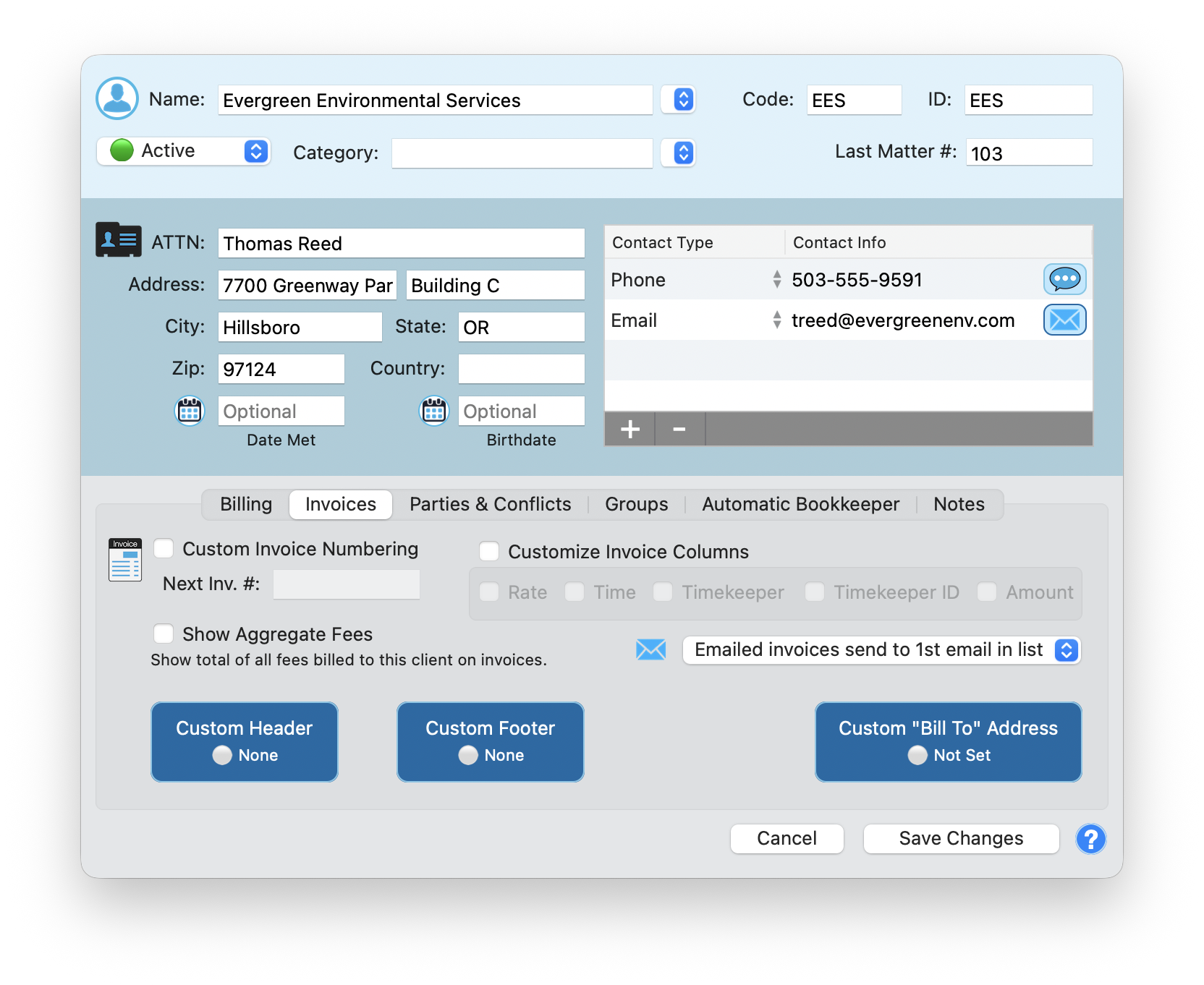The image size is (1204, 985).
Task: Click the Invoice document icon
Action: click(x=124, y=560)
